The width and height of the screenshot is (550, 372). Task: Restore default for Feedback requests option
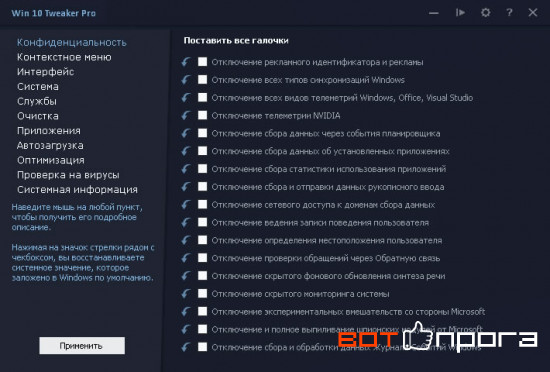point(186,258)
